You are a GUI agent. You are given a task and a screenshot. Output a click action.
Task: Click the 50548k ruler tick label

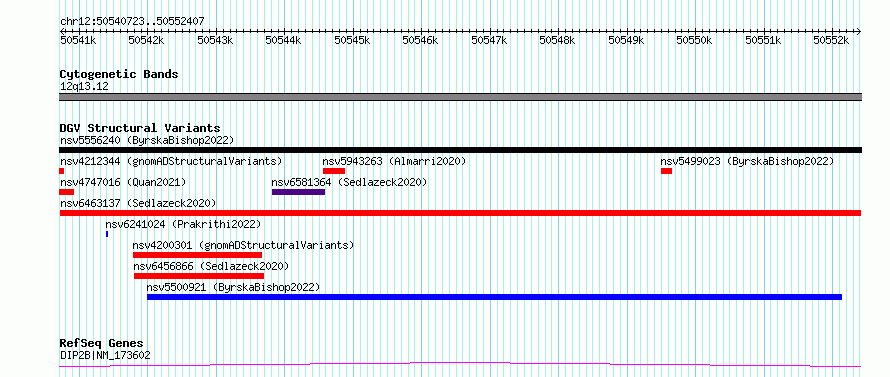(557, 40)
